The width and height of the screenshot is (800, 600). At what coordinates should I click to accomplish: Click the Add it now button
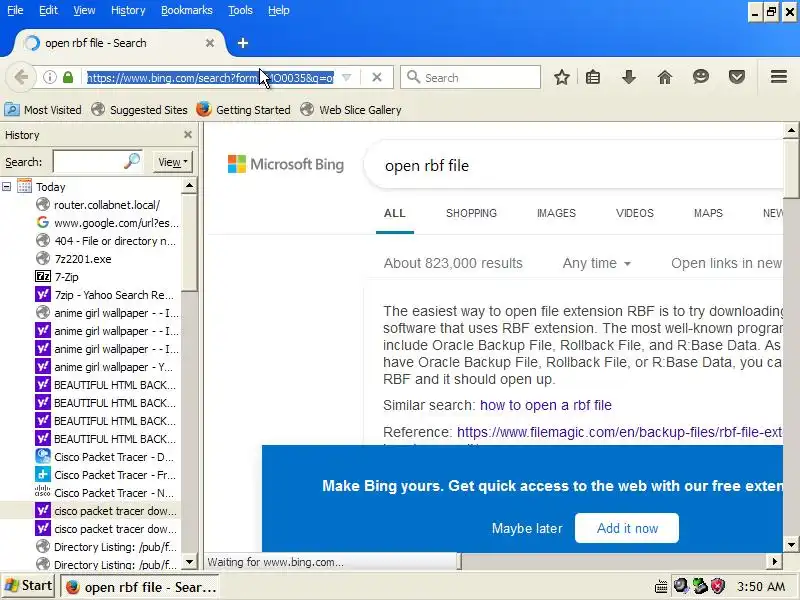(627, 528)
